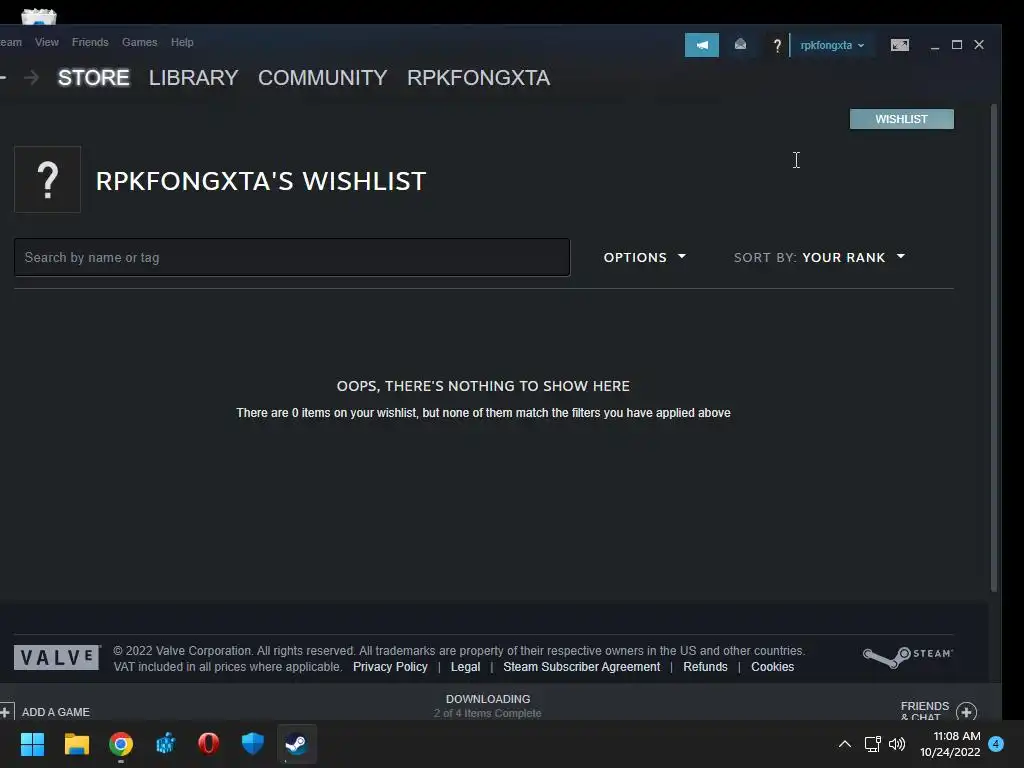Click the Add a Game plus icon

(6, 711)
